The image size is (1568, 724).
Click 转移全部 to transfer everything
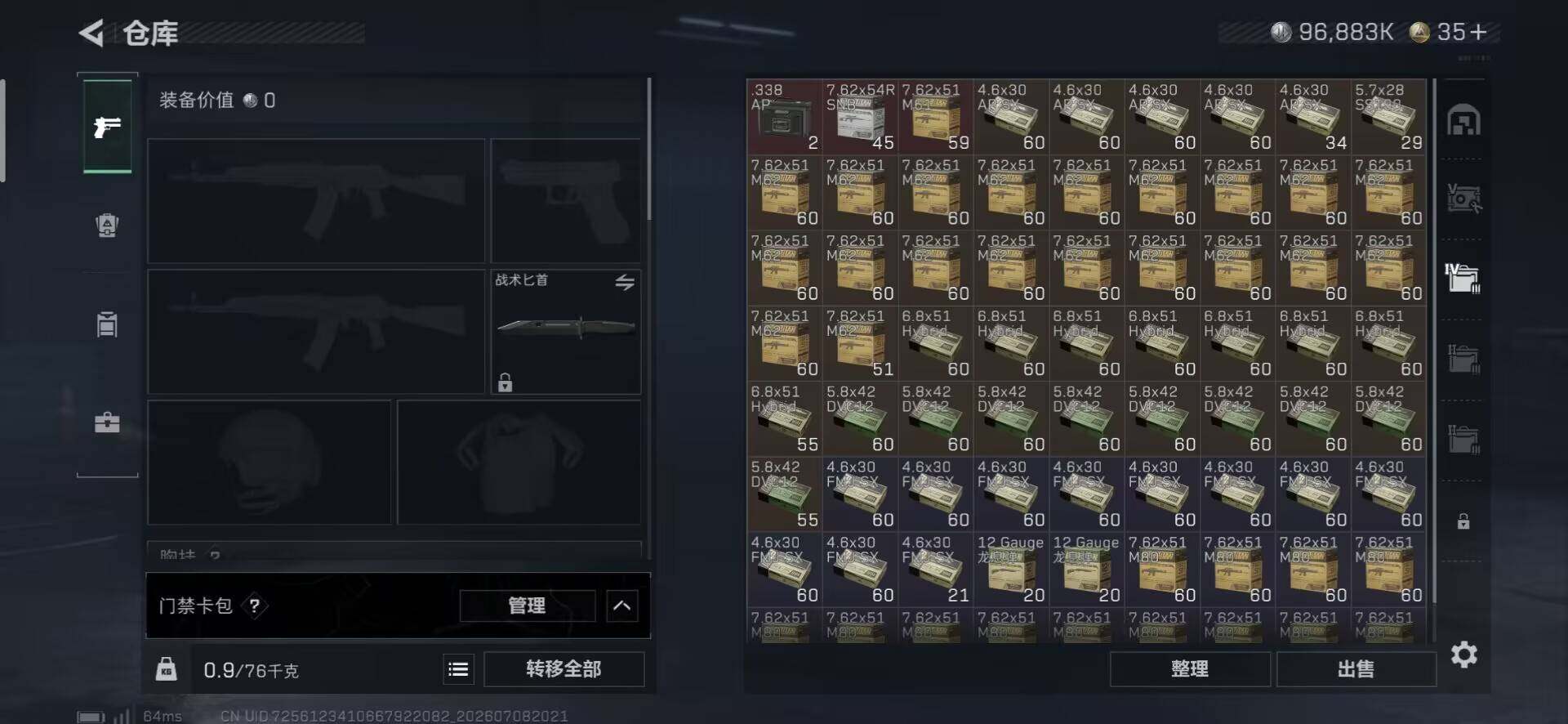coord(563,669)
